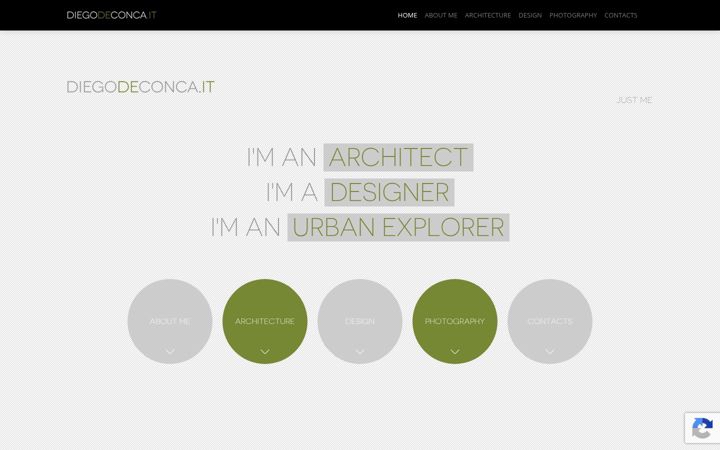720x450 pixels.
Task: Click the reCAPTCHA badge icon
Action: point(703,428)
